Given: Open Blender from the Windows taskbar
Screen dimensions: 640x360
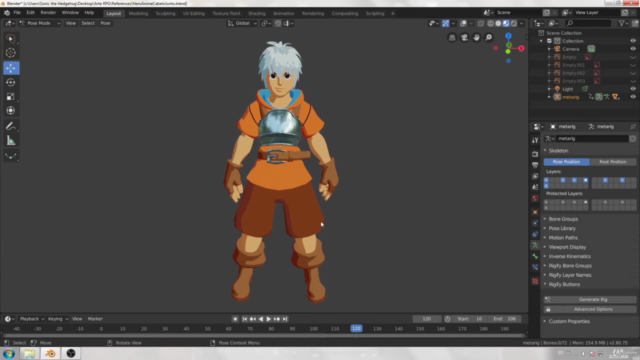Looking at the screenshot, I should point(51,353).
